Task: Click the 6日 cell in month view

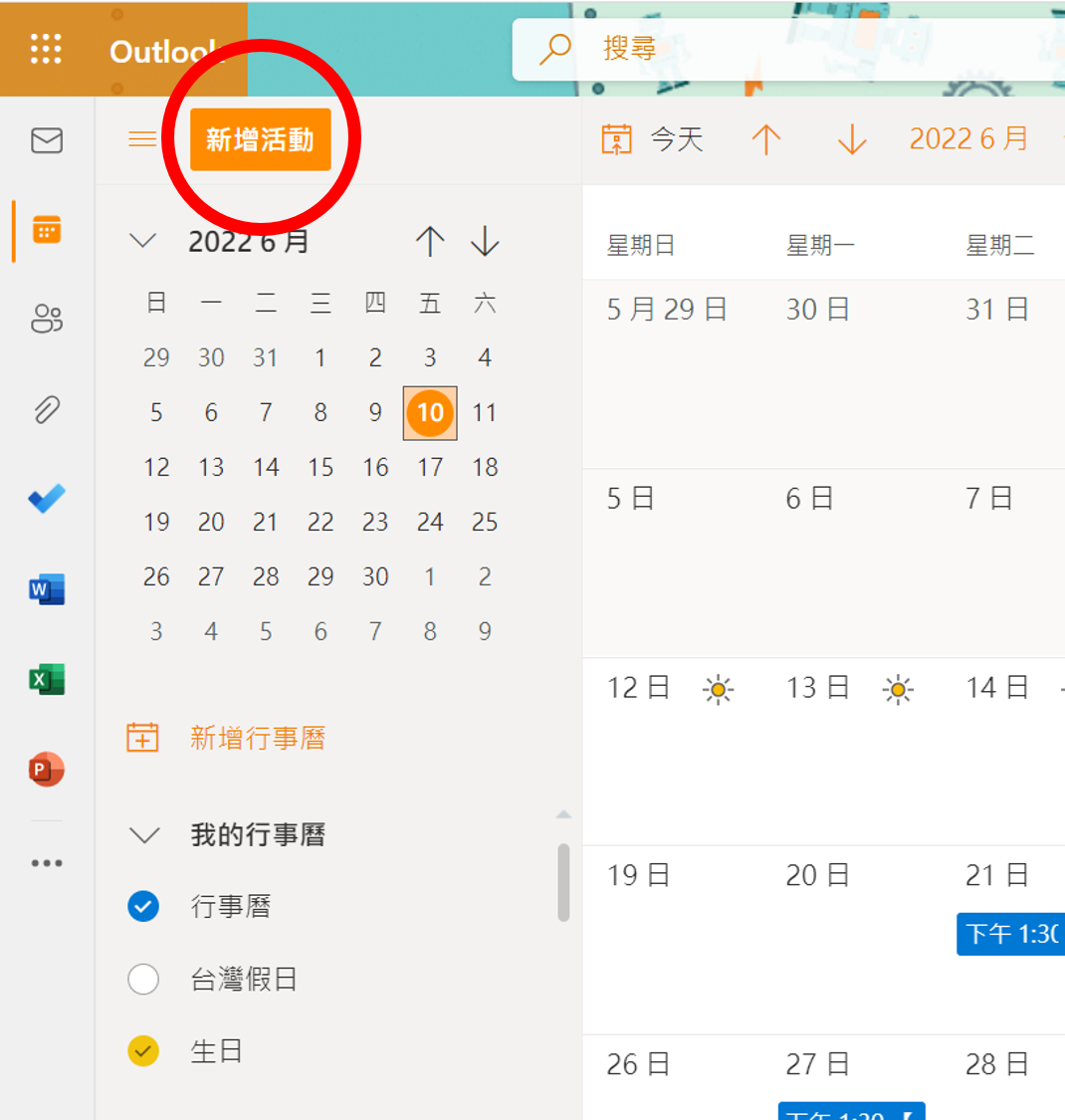Action: pos(851,562)
